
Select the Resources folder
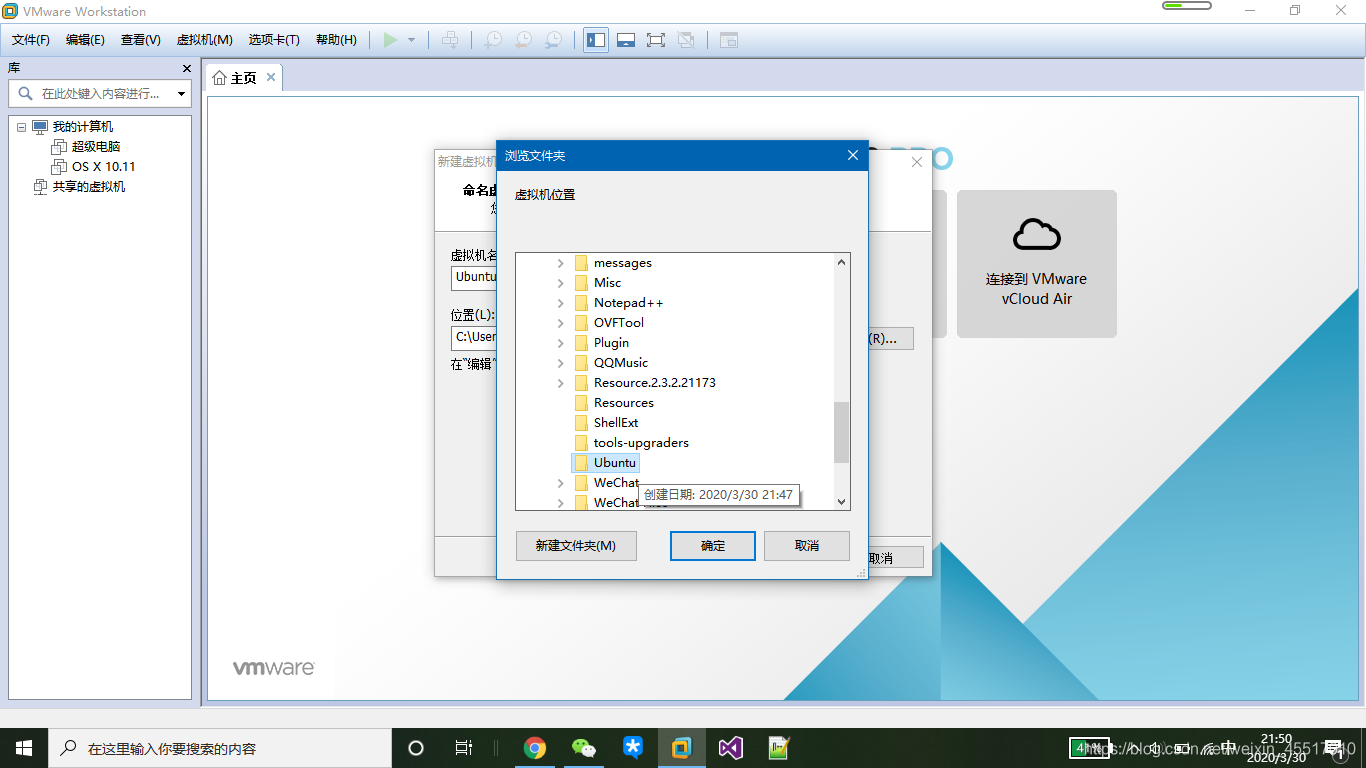pos(623,403)
